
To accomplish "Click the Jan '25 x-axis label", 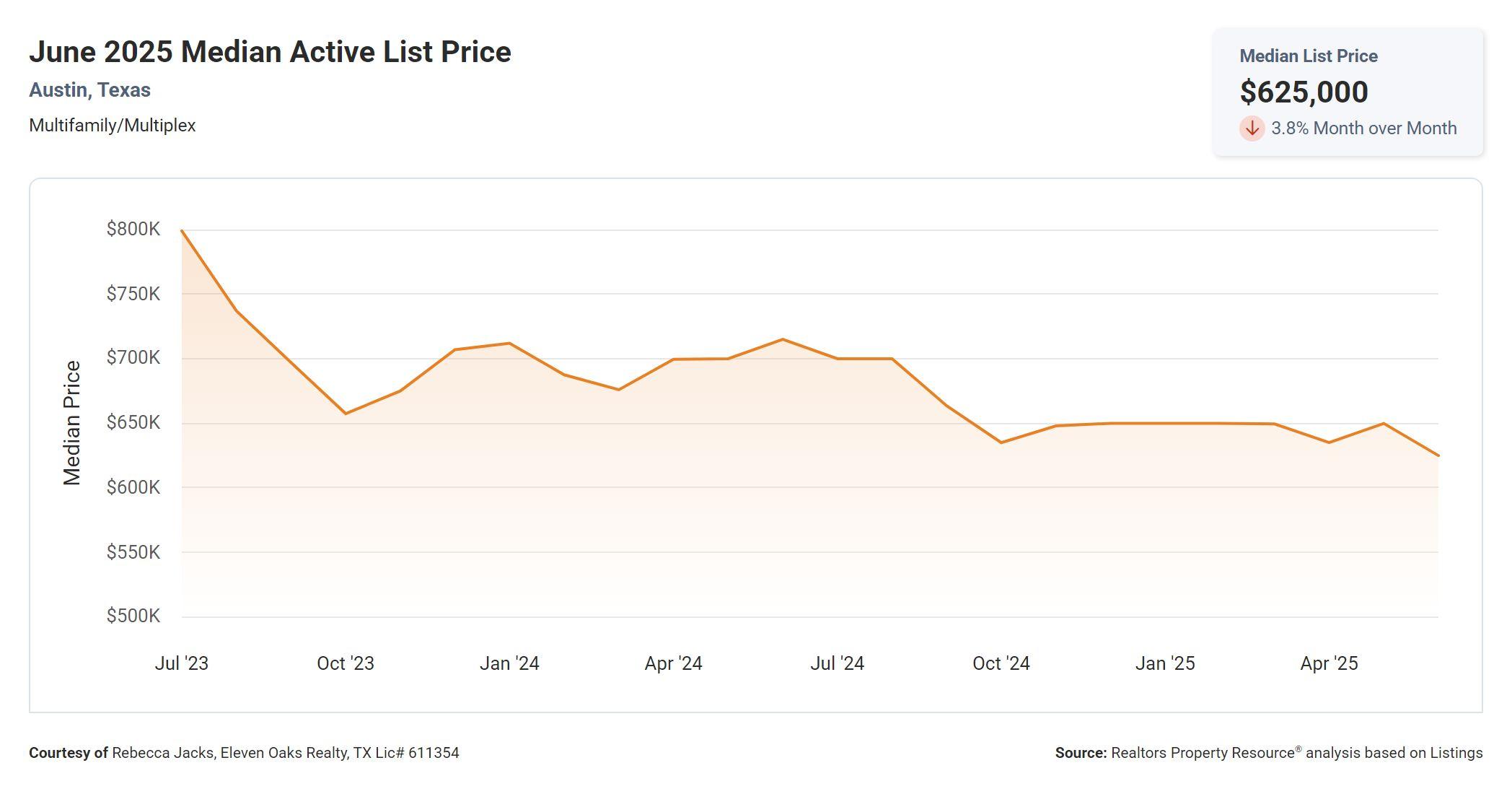I will pos(1165,663).
